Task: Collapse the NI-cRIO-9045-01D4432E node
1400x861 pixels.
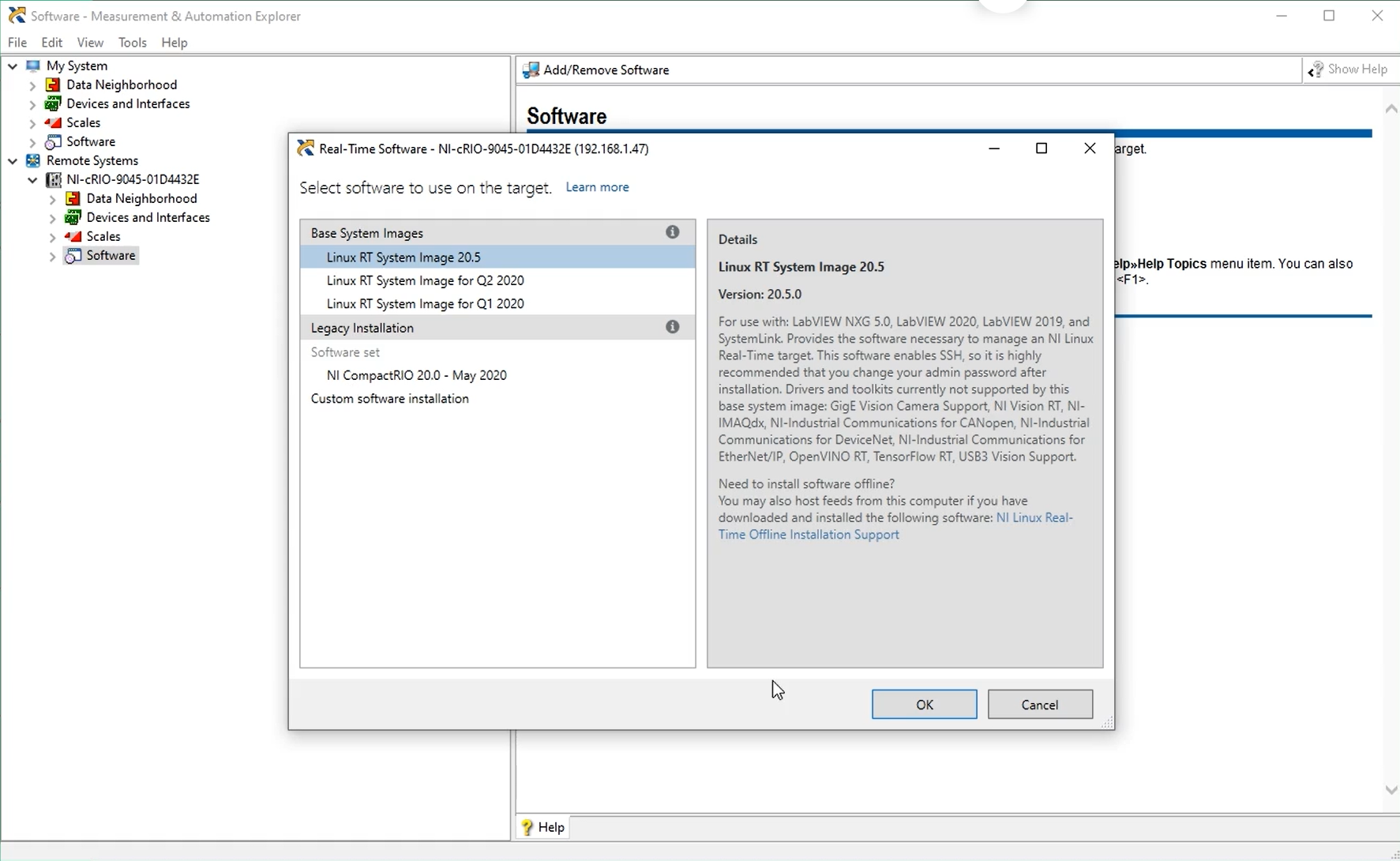Action: pyautogui.click(x=32, y=180)
